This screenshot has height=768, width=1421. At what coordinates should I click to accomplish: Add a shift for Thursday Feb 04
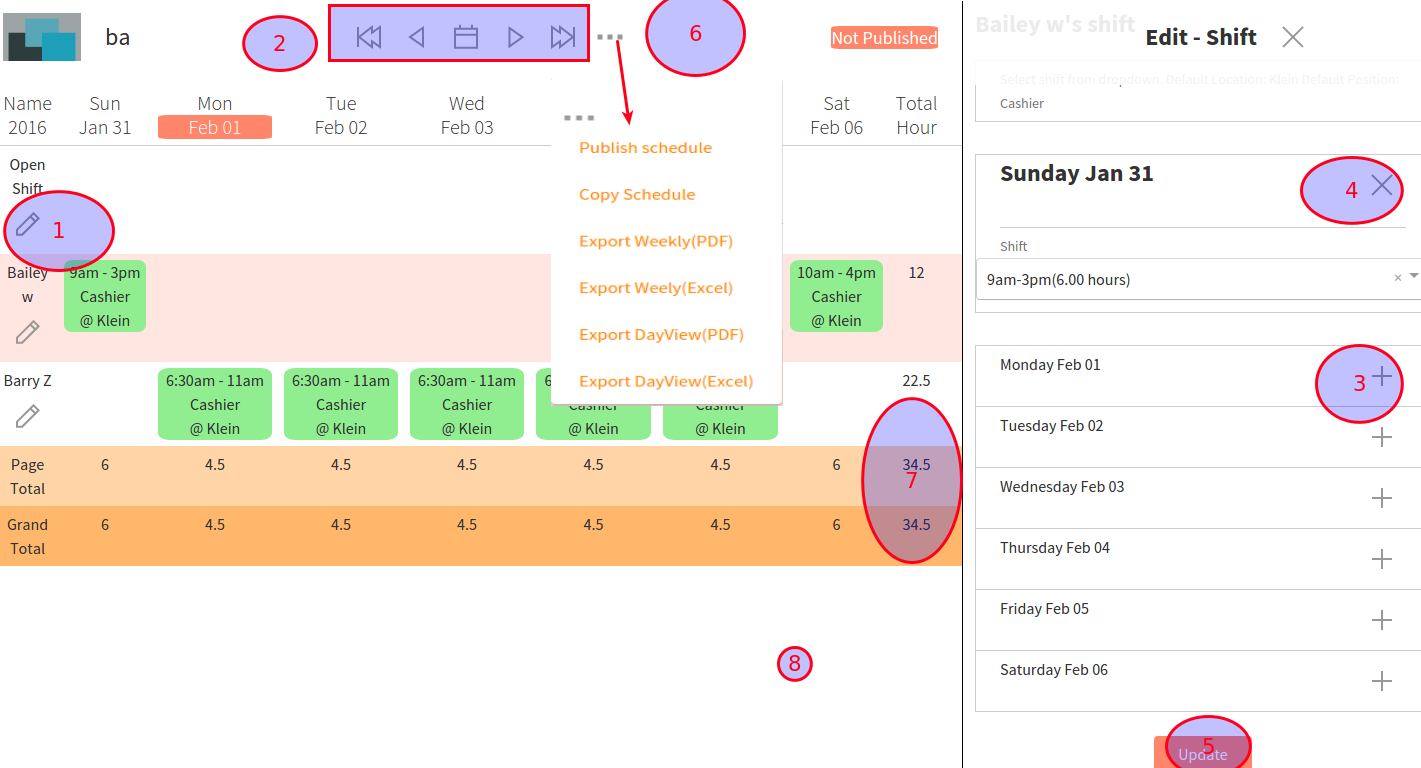(x=1381, y=559)
